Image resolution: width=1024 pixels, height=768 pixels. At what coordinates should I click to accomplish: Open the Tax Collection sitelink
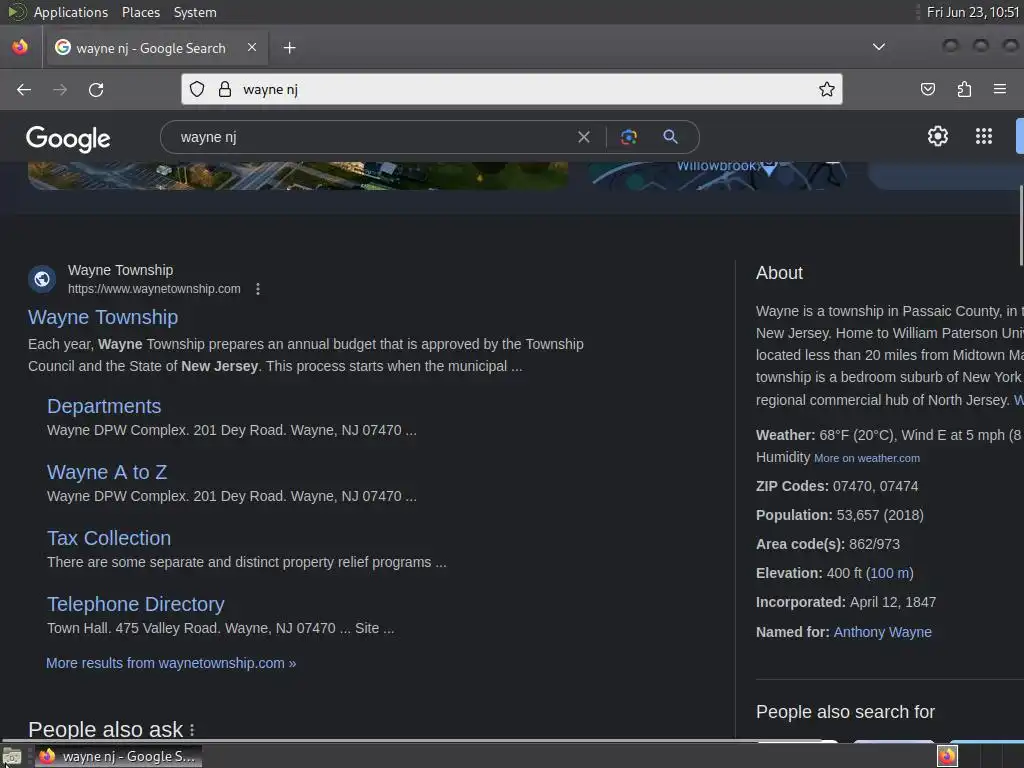109,537
